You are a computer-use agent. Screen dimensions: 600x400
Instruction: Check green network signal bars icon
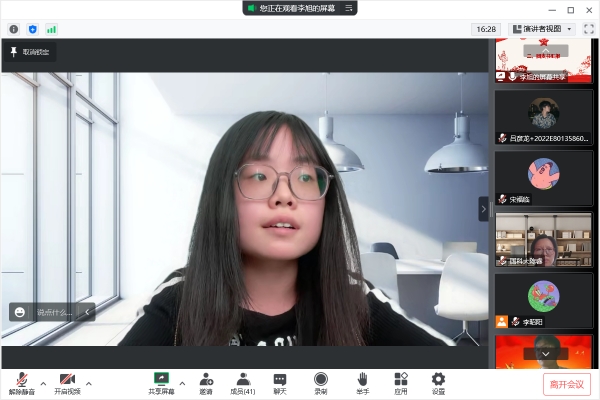[51, 29]
